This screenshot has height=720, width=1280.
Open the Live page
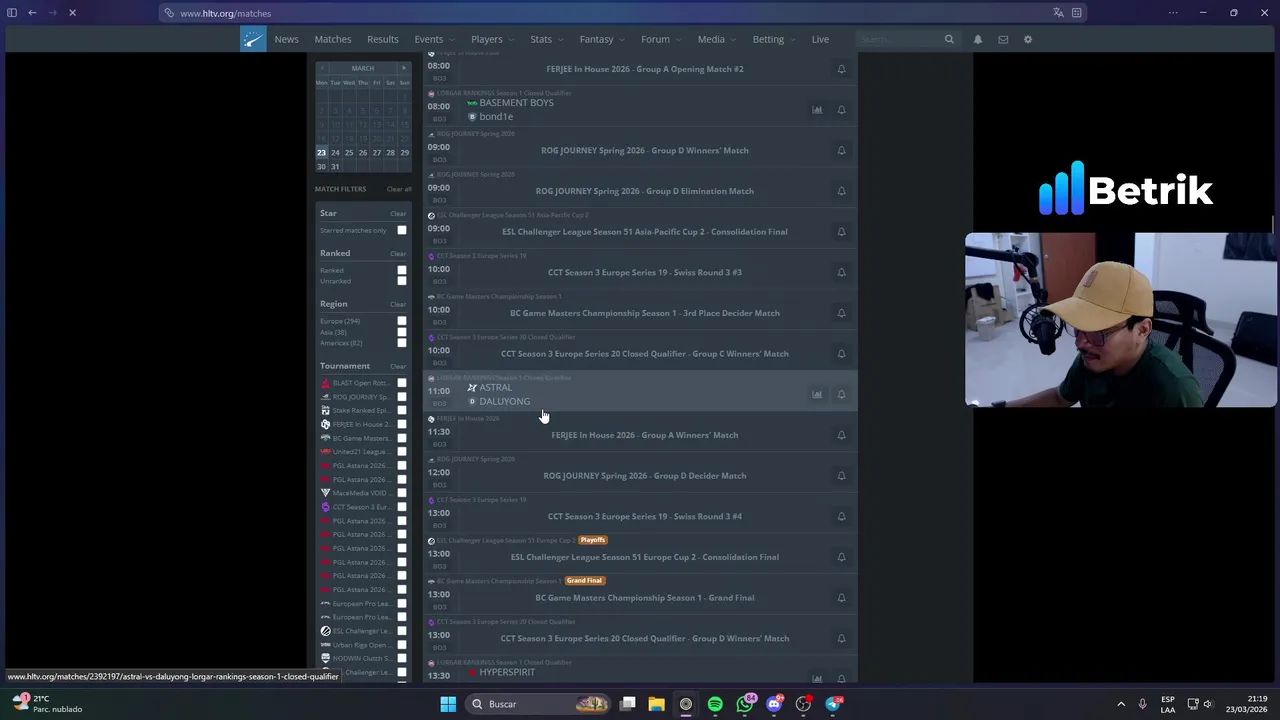point(820,39)
